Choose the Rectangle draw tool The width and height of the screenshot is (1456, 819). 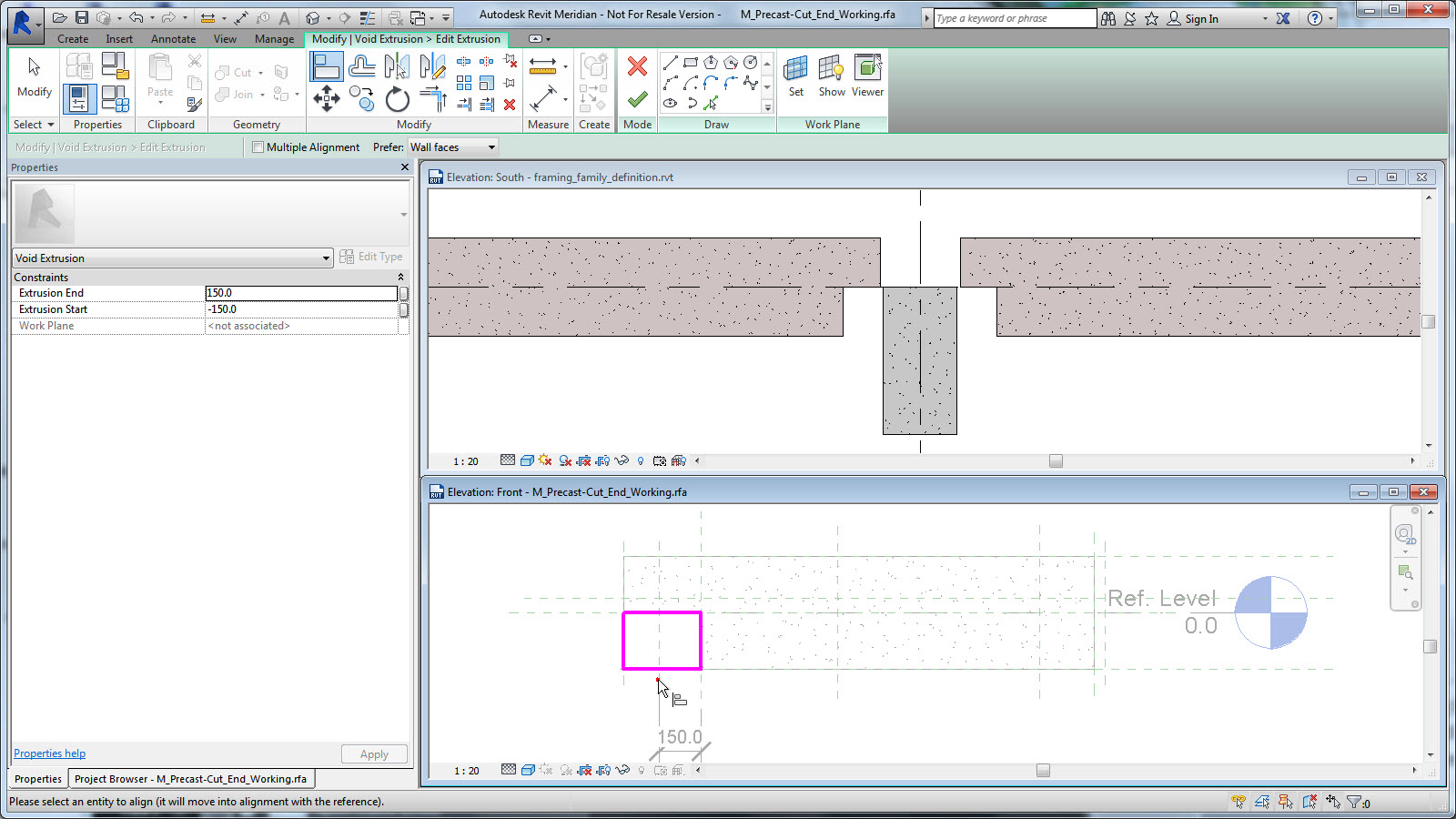[x=691, y=63]
